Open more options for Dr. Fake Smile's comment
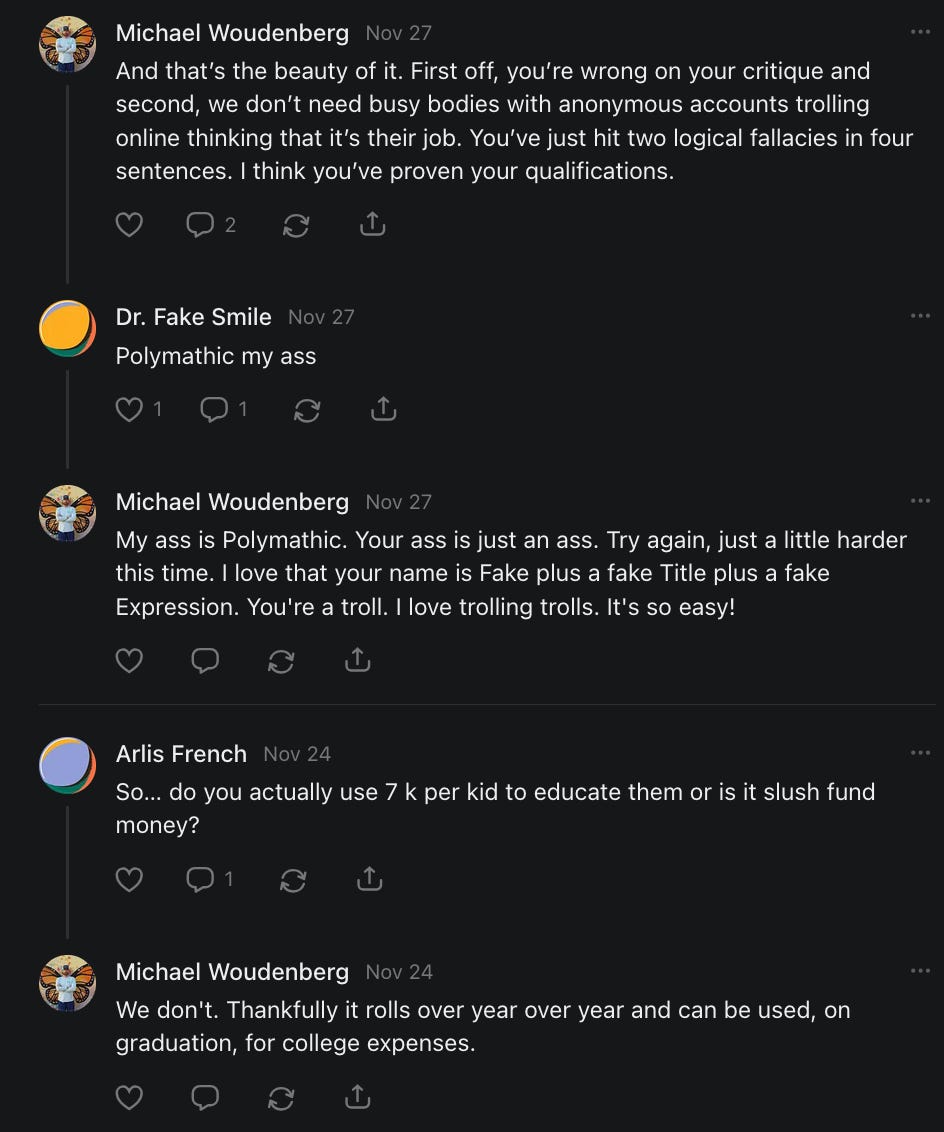944x1132 pixels. pos(920,316)
